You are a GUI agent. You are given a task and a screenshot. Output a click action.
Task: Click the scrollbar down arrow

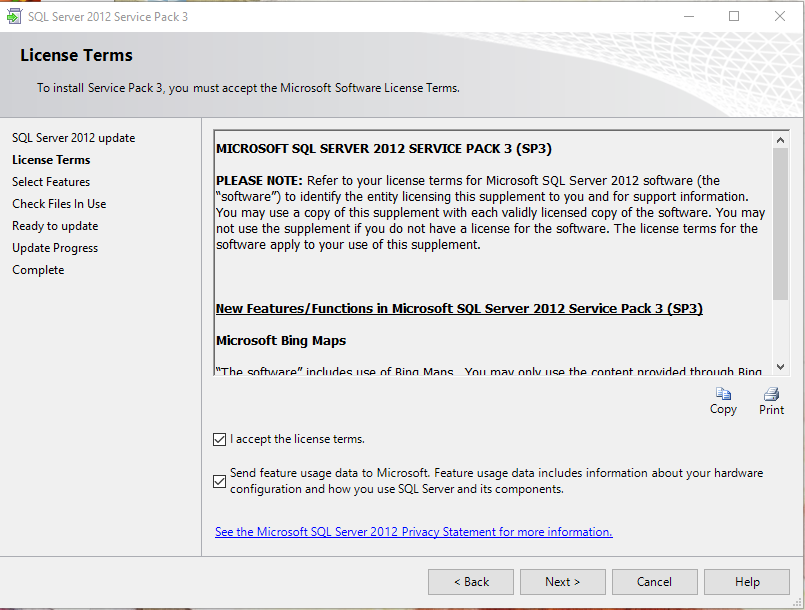[x=781, y=364]
